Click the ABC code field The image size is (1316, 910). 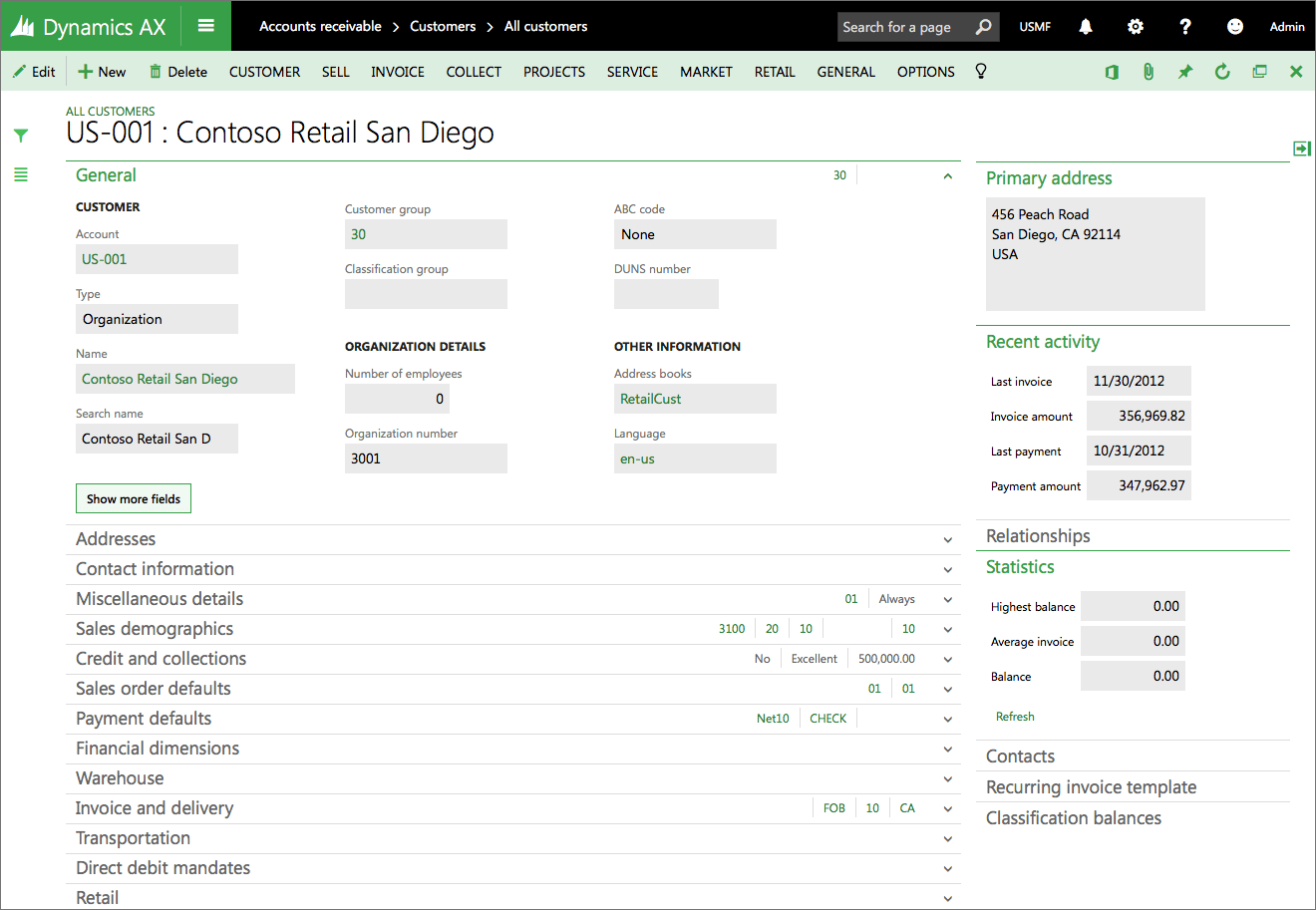pos(695,234)
